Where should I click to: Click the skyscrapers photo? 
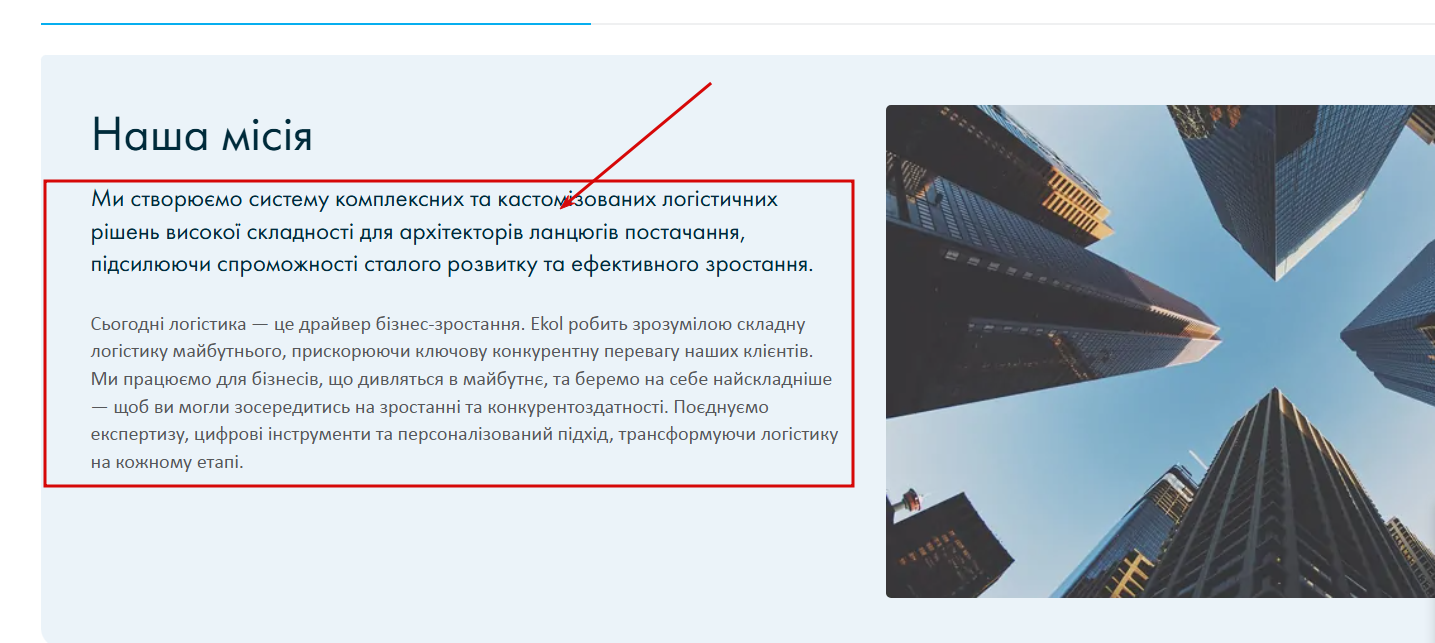click(x=1160, y=351)
